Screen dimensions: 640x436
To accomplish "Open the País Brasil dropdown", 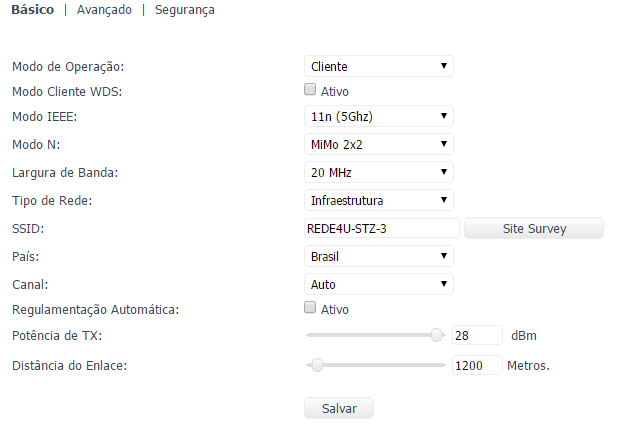I will (378, 256).
